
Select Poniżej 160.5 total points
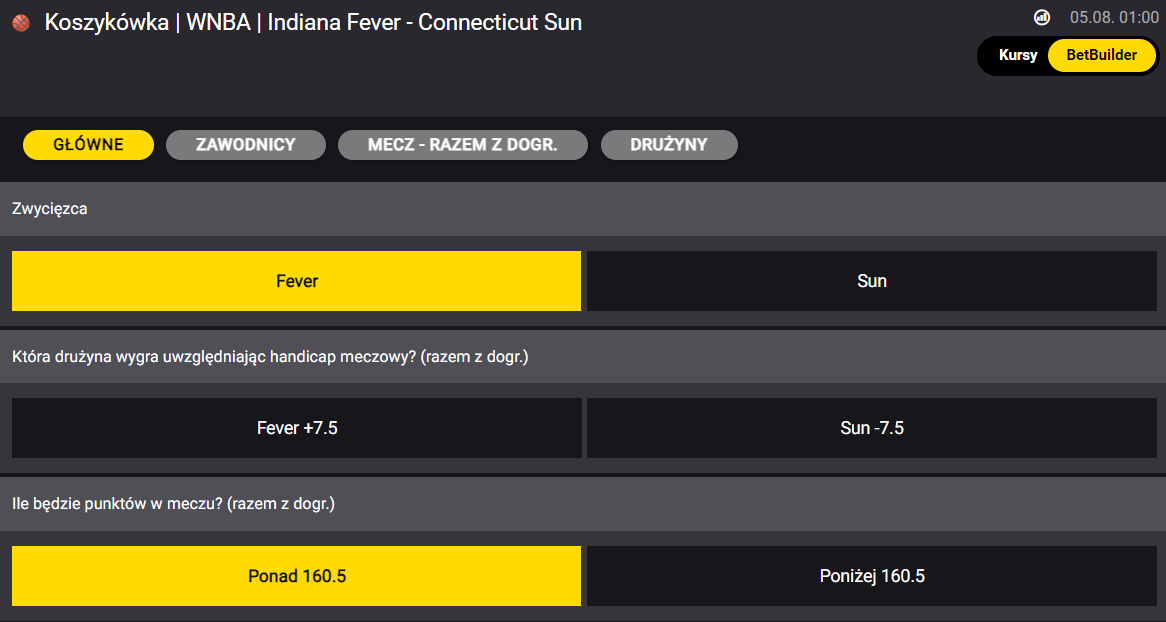coord(871,576)
